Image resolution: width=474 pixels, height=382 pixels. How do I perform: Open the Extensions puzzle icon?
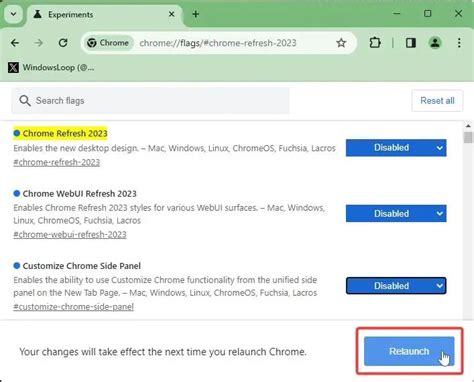click(375, 43)
